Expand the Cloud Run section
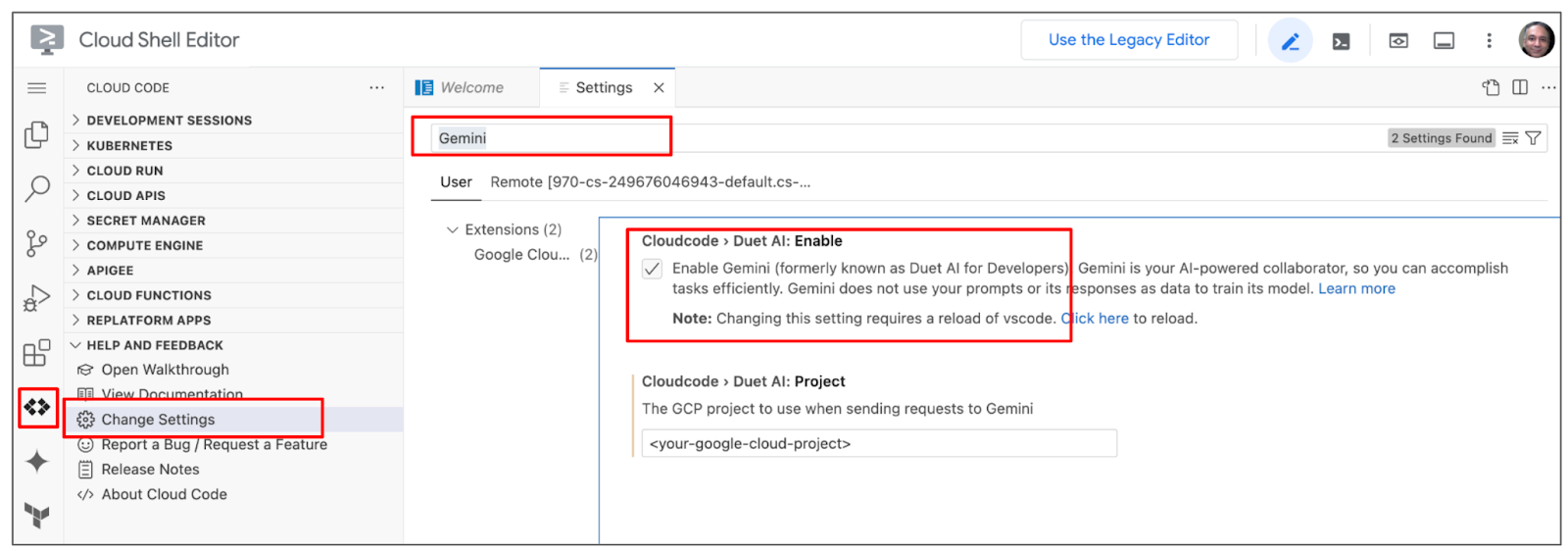The height and width of the screenshot is (551, 1568). click(124, 171)
